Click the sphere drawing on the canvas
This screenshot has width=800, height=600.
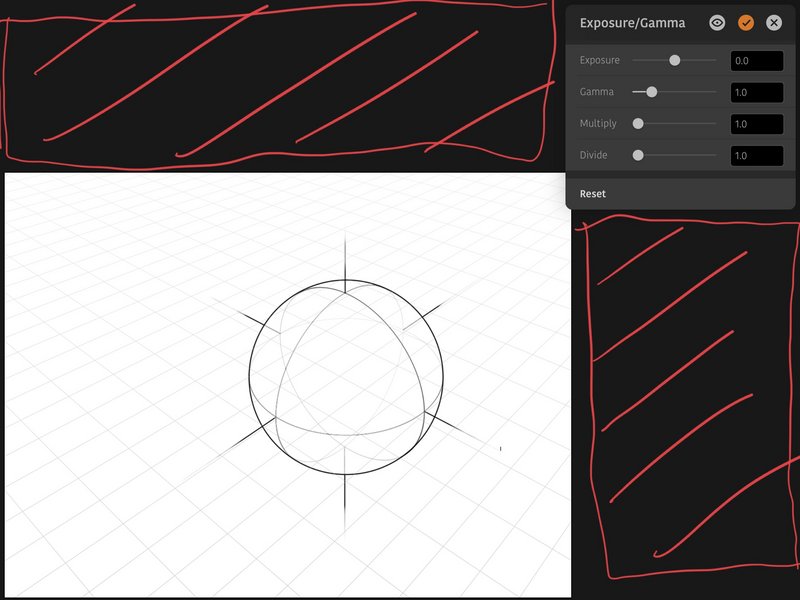[x=346, y=377]
